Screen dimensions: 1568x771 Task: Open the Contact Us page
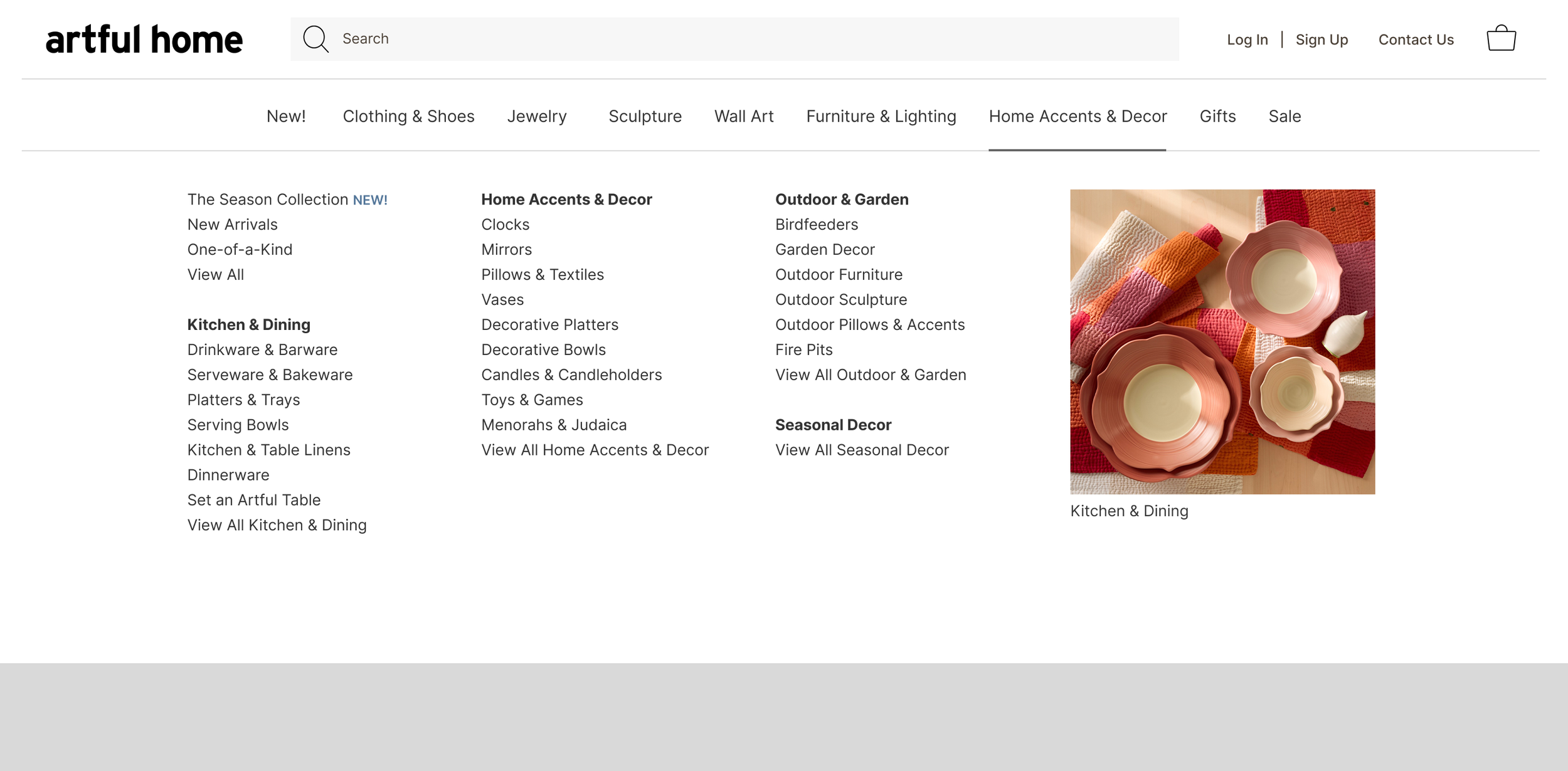pos(1416,40)
